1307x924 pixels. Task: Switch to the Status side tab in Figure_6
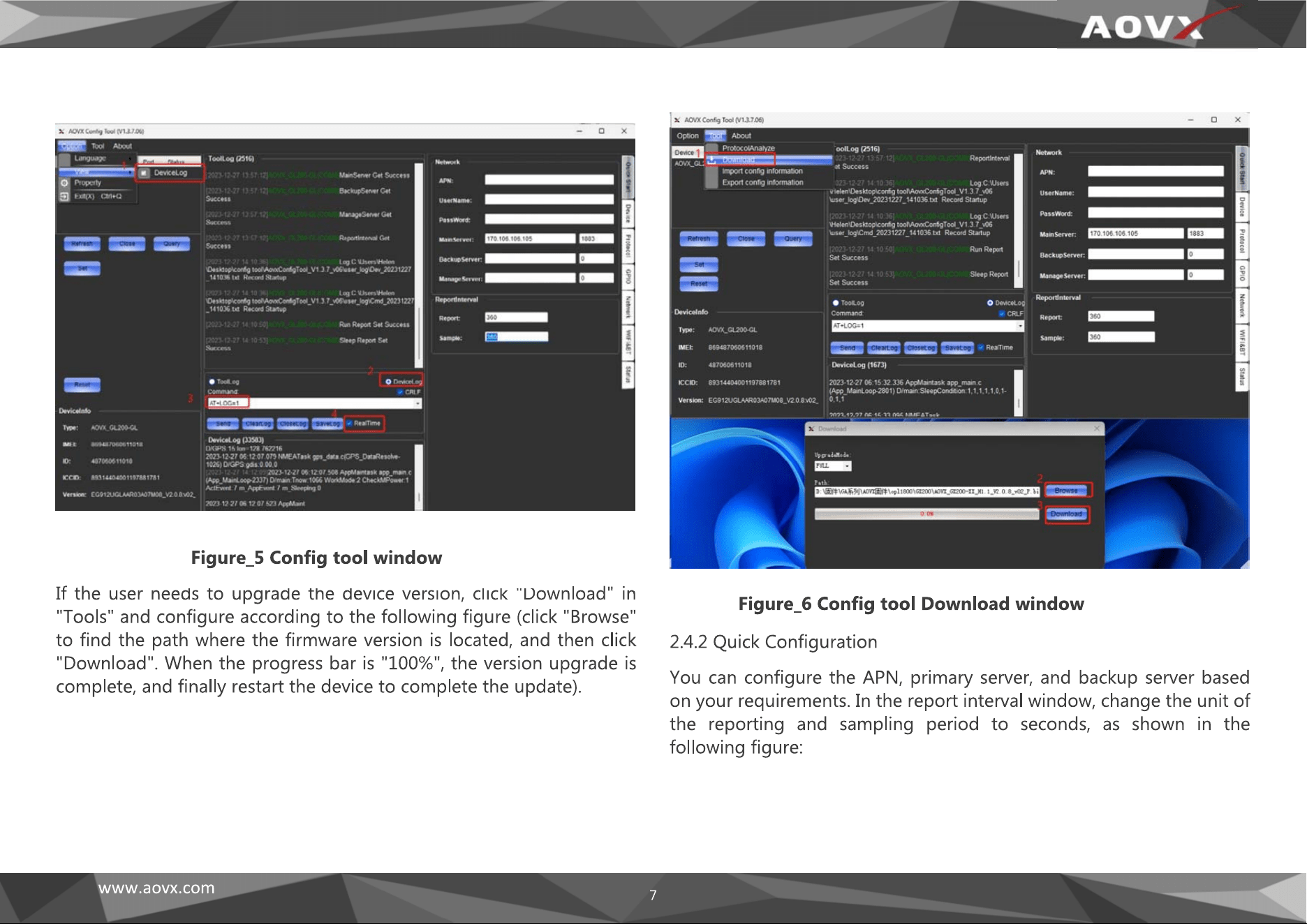pos(1242,376)
